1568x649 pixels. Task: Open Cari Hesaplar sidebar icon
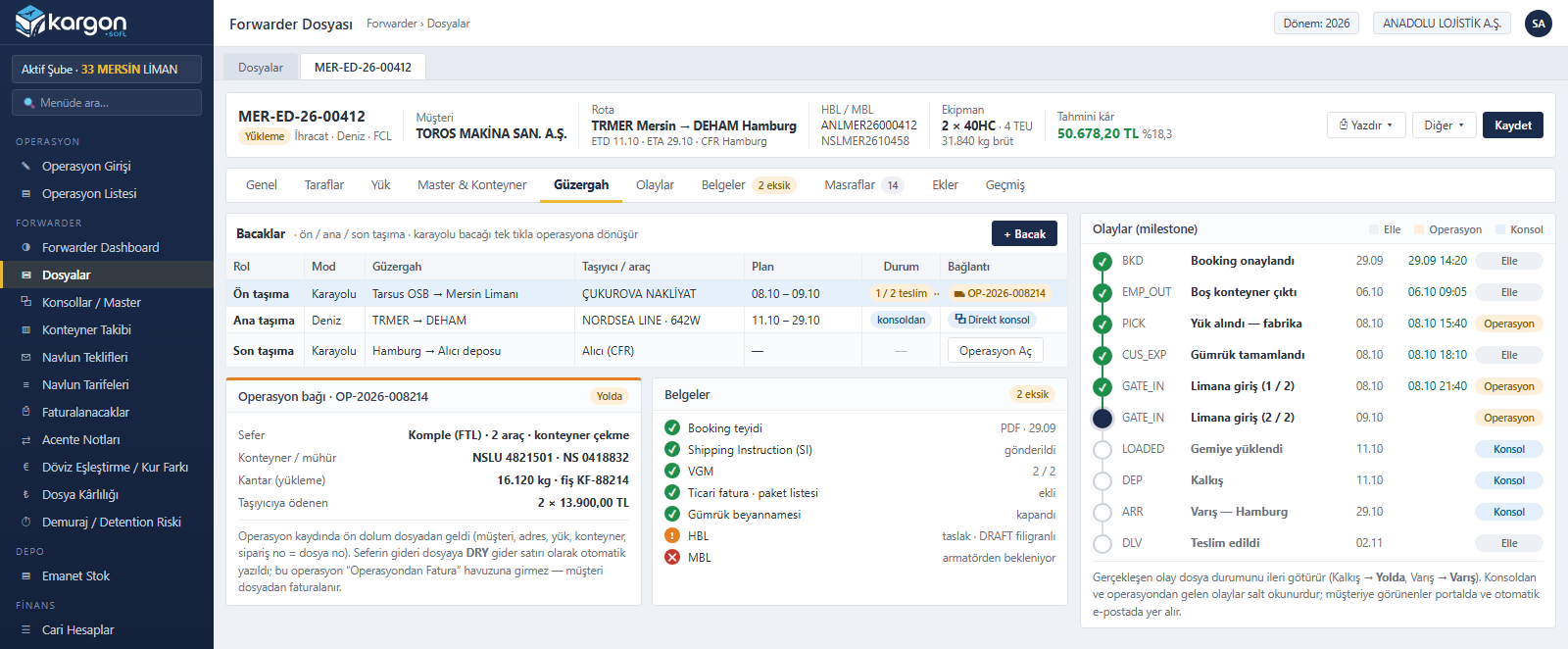tap(26, 630)
